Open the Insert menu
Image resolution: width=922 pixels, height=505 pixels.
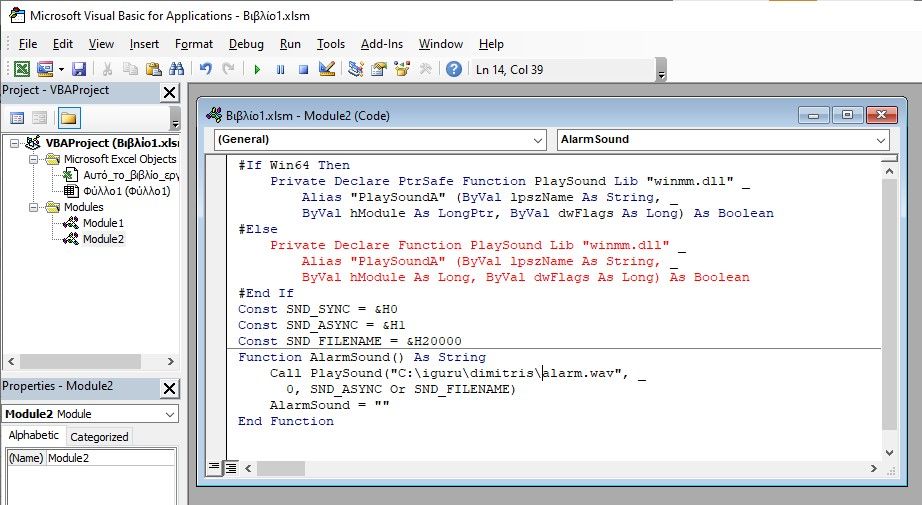point(144,44)
